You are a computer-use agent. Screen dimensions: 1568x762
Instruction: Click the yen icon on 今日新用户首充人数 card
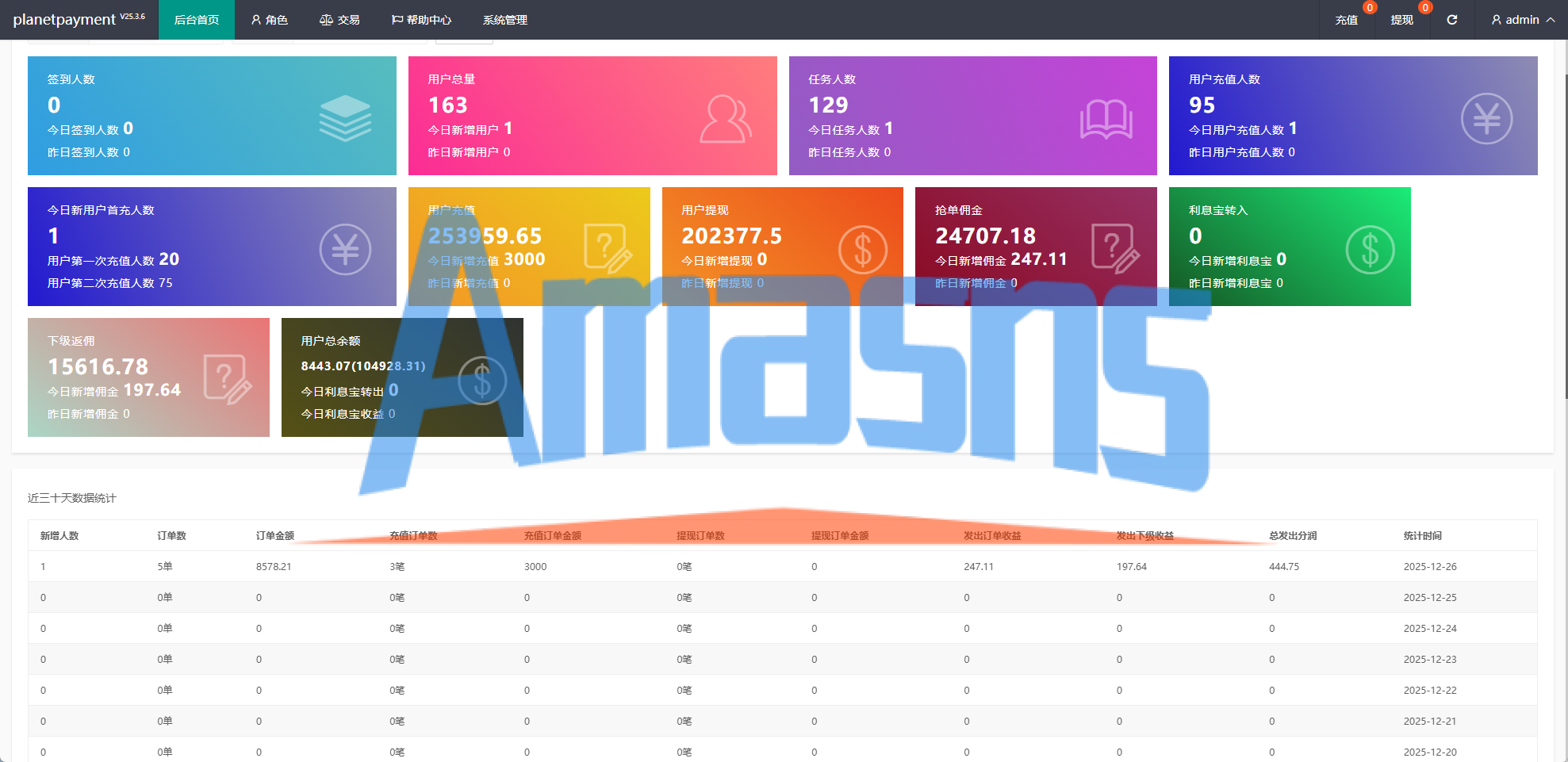[x=345, y=250]
